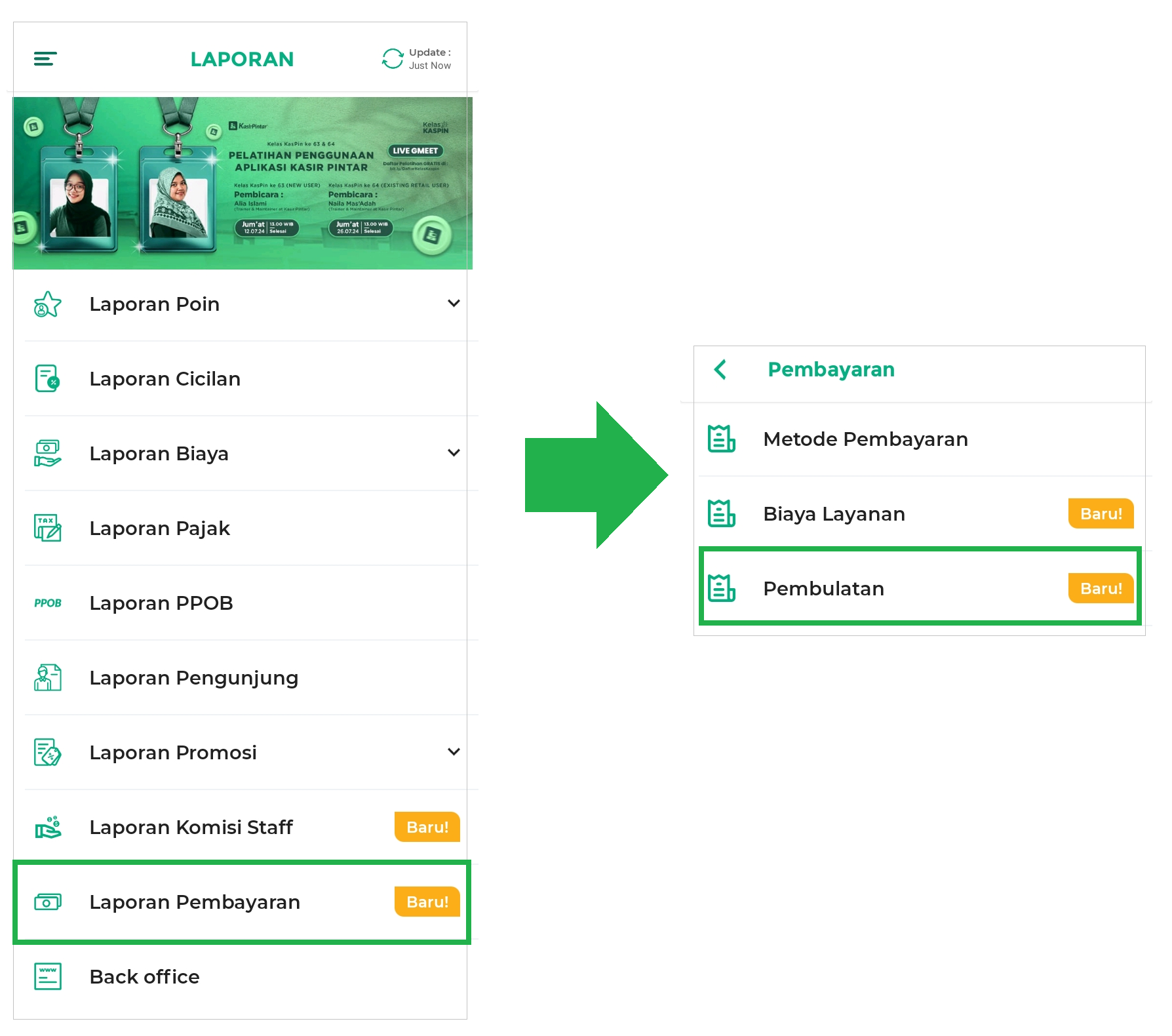
Task: Click the Laporan Komisi Staff label
Action: (x=191, y=827)
